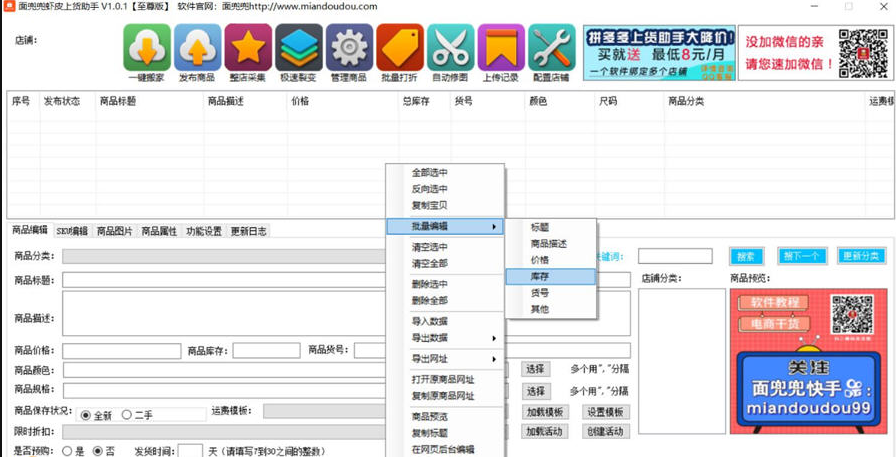Choose 否 for 是否预购
This screenshot has width=896, height=457.
pyautogui.click(x=97, y=451)
